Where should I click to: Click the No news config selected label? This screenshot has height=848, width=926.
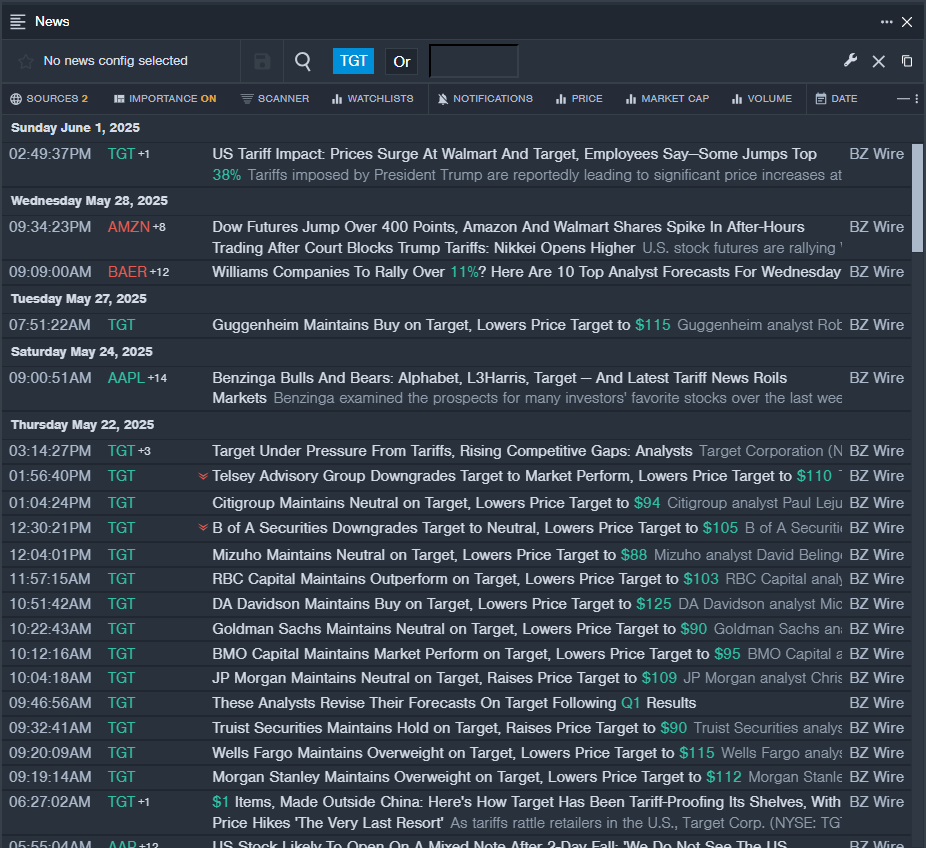pos(115,61)
